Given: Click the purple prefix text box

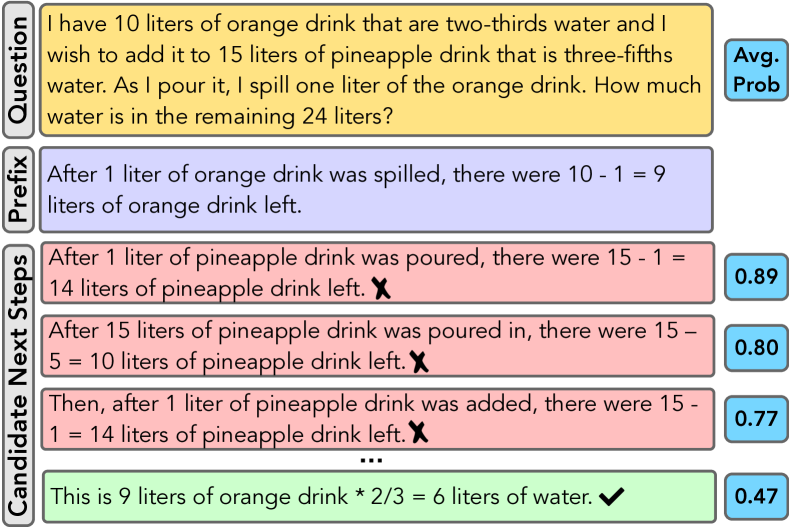Looking at the screenshot, I should 378,189.
